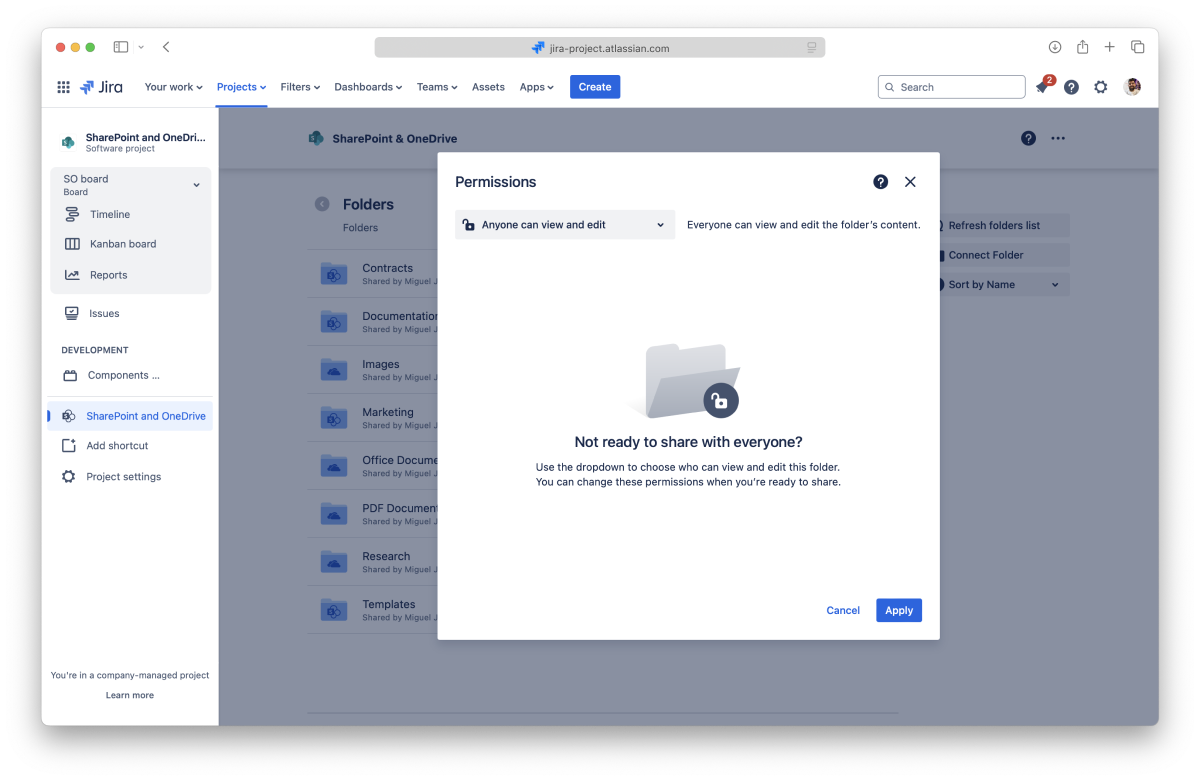Click the help icon in Permissions dialog
1200x781 pixels.
pos(880,182)
